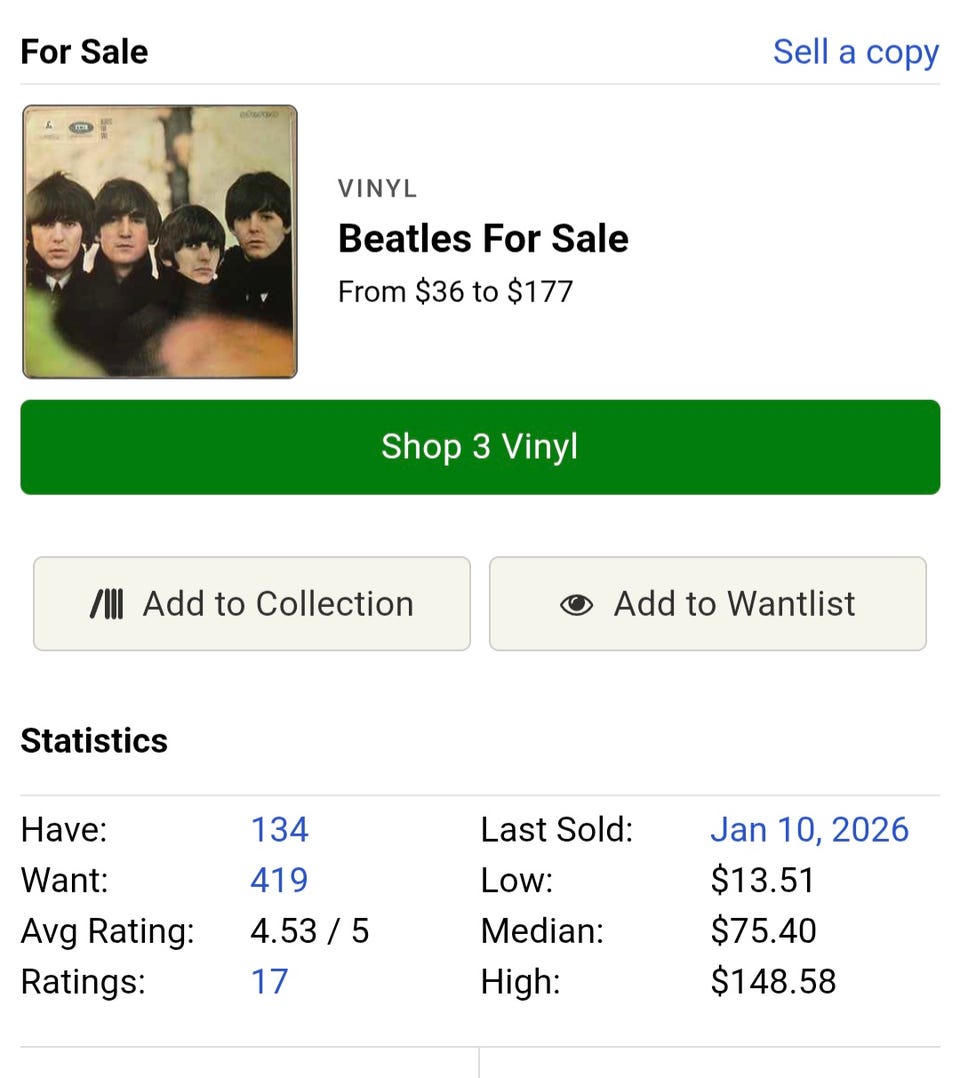The image size is (960, 1078).
Task: Click the Median price $75.40 value
Action: [x=763, y=932]
